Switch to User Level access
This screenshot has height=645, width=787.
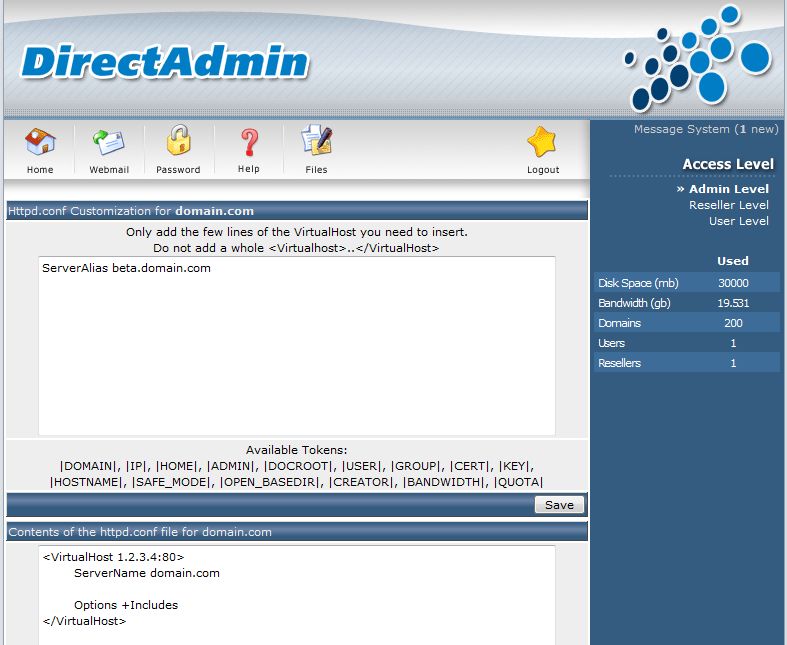coord(738,221)
